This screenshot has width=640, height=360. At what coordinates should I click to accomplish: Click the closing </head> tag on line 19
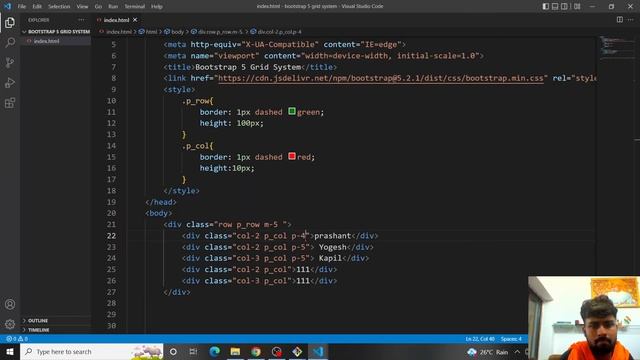(x=161, y=202)
